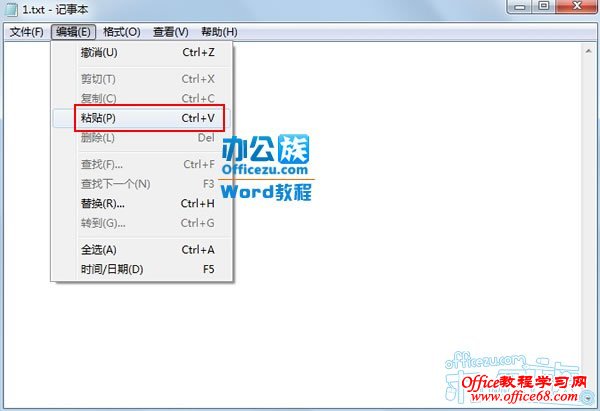Viewport: 600px width, 411px height.
Task: Click the Notepad icon in title bar
Action: tap(11, 9)
